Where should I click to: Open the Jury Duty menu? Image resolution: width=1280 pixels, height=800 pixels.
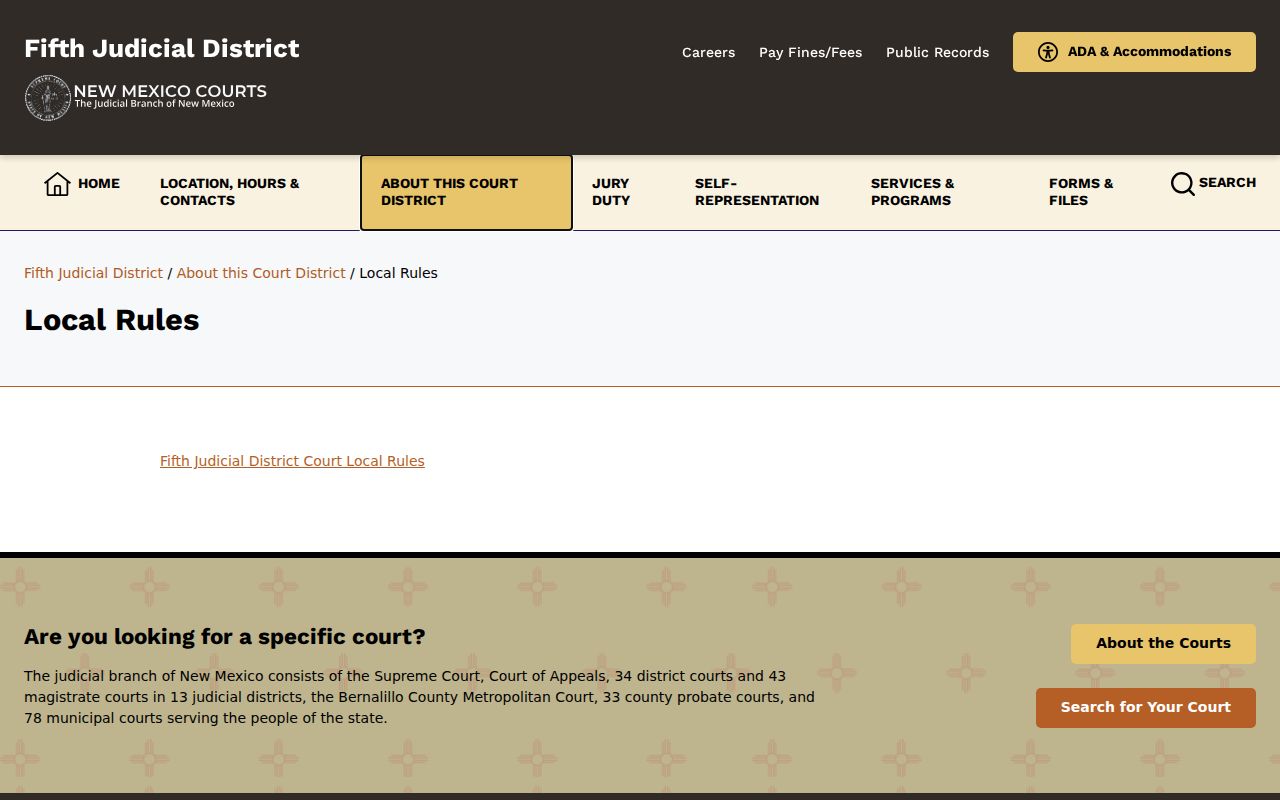click(x=623, y=192)
